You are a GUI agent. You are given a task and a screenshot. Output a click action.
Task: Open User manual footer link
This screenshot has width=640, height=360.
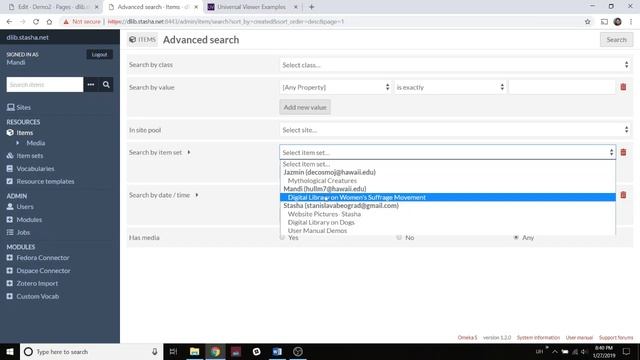coord(579,338)
